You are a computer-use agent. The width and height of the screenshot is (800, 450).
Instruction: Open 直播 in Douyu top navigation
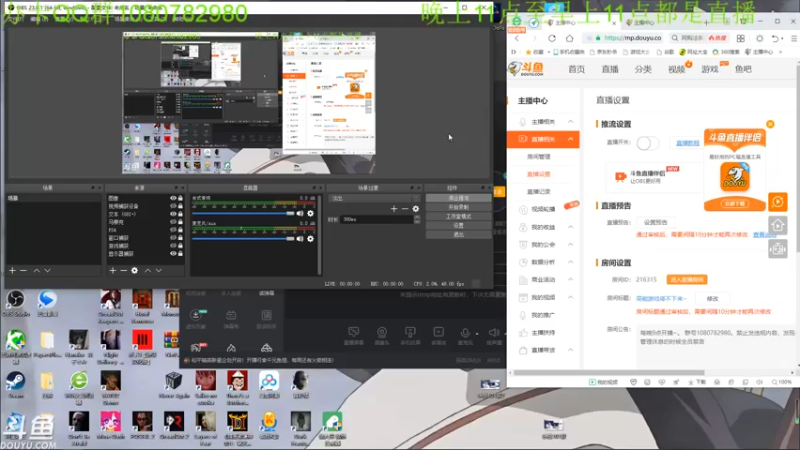610,69
